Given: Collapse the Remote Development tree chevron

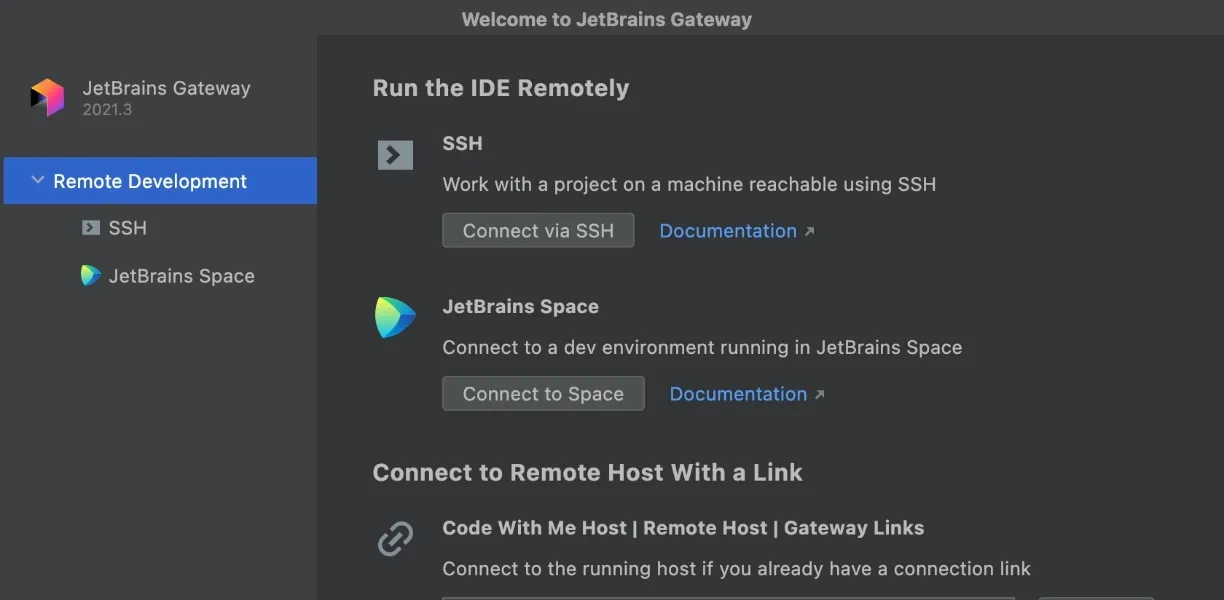Looking at the screenshot, I should 38,181.
